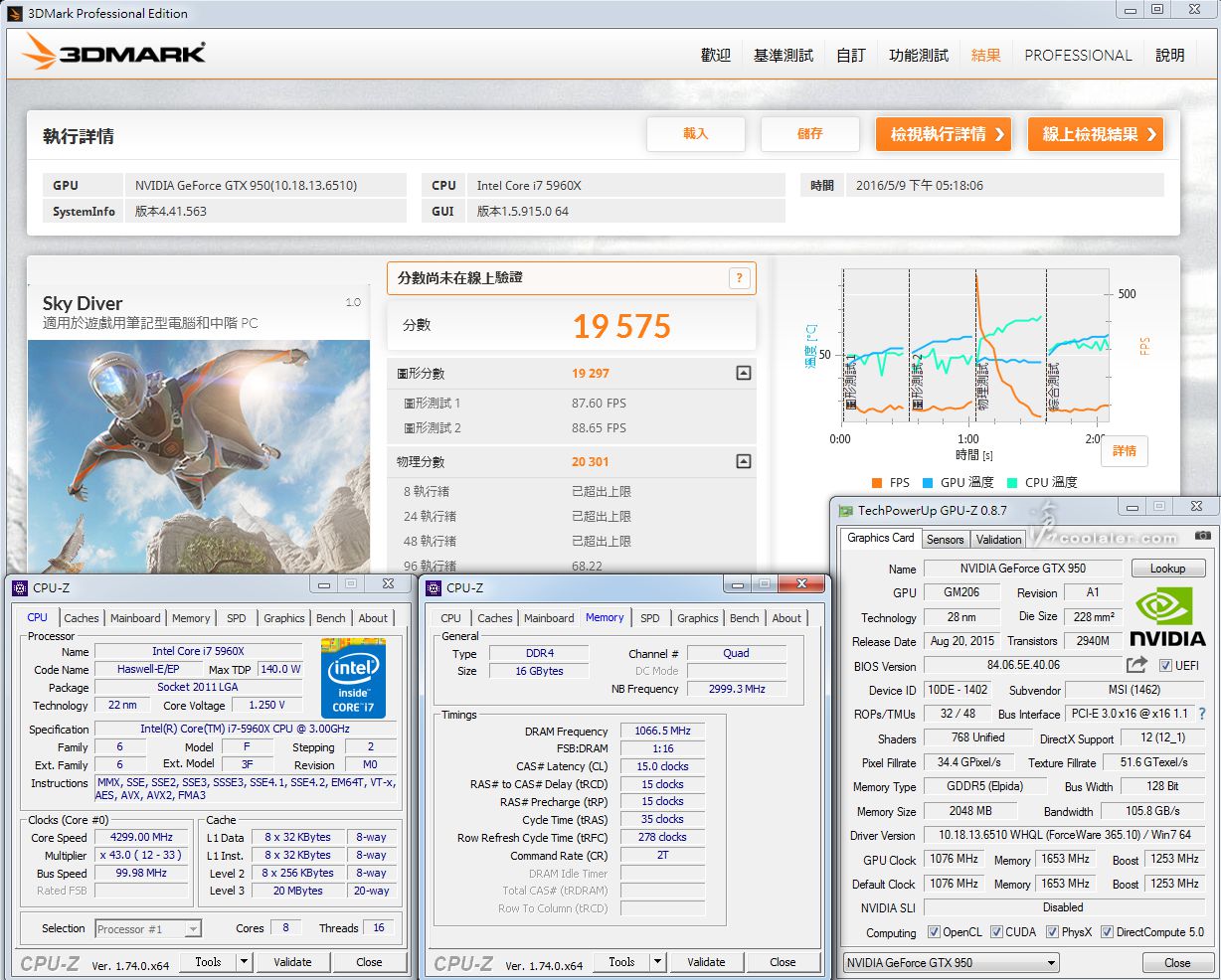Viewport: 1221px width, 980px height.
Task: Click the Intel Core i7 badge in CPU-Z
Action: [x=353, y=679]
